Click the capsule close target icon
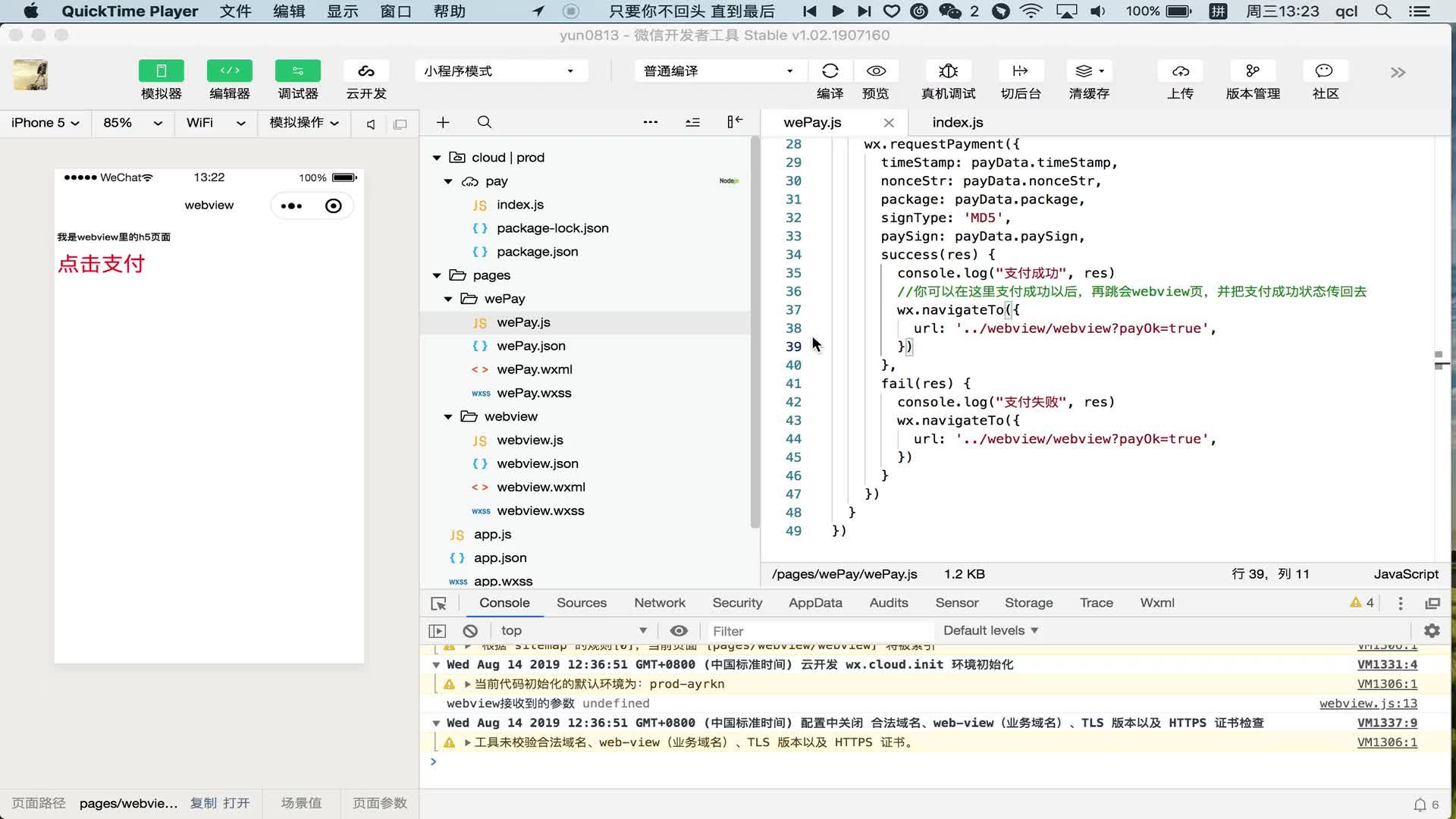The height and width of the screenshot is (819, 1456). tap(333, 206)
